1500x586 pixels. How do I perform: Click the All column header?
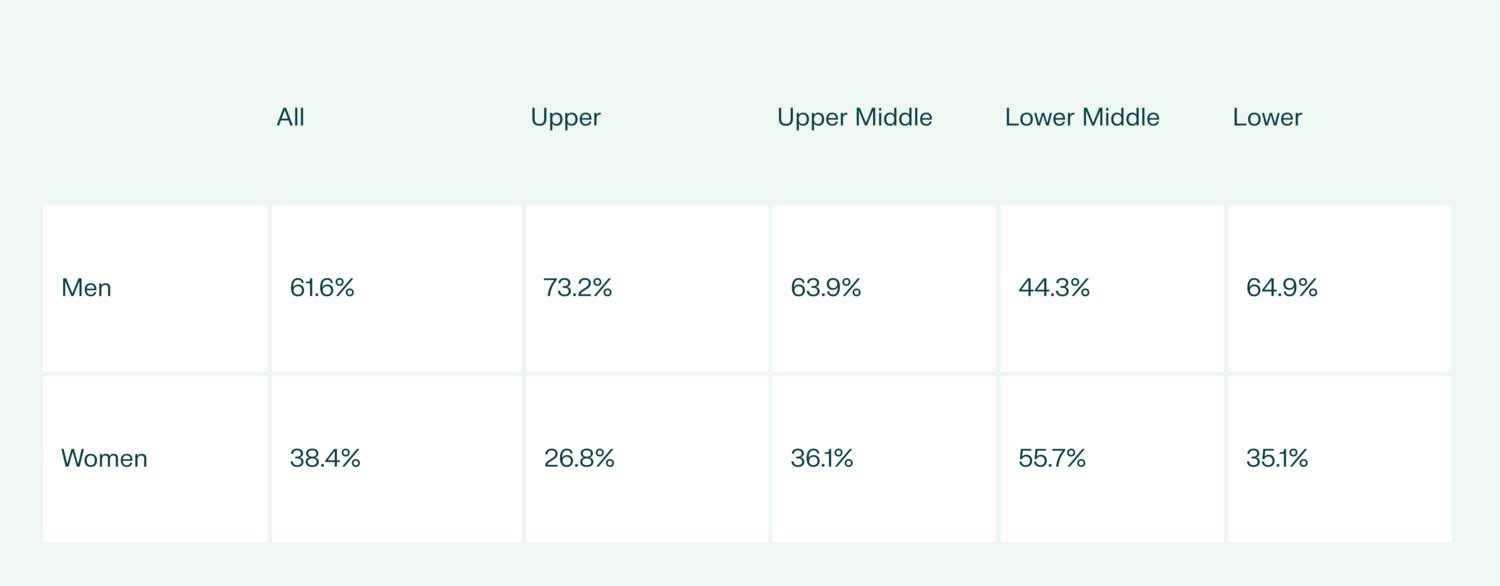pos(290,118)
